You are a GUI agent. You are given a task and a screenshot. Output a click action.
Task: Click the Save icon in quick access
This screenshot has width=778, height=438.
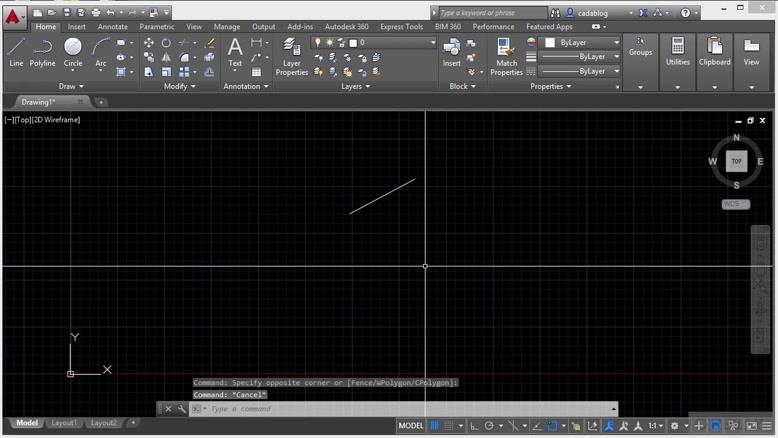(66, 12)
